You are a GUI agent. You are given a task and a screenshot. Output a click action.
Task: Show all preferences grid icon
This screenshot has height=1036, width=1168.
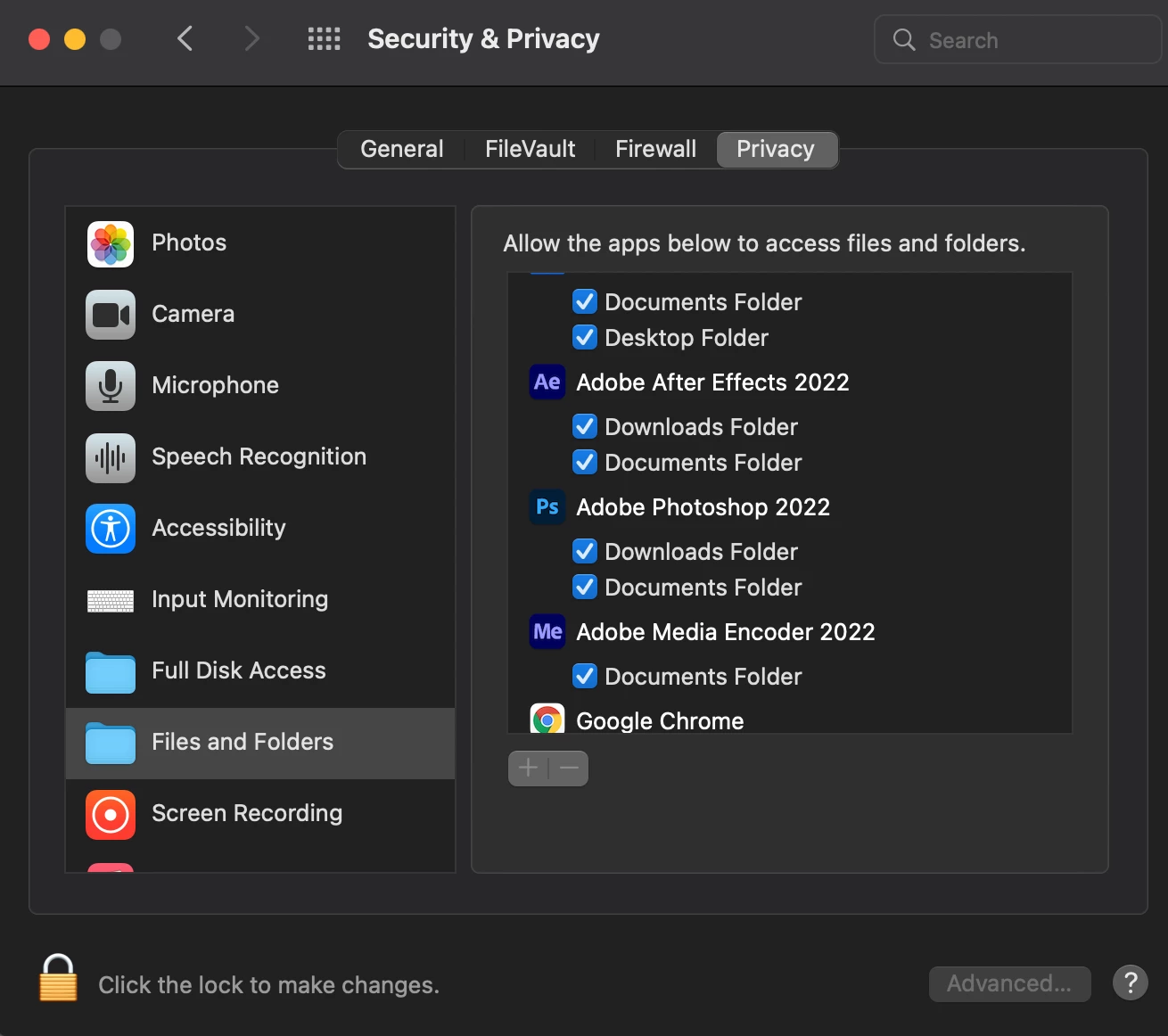(x=324, y=38)
